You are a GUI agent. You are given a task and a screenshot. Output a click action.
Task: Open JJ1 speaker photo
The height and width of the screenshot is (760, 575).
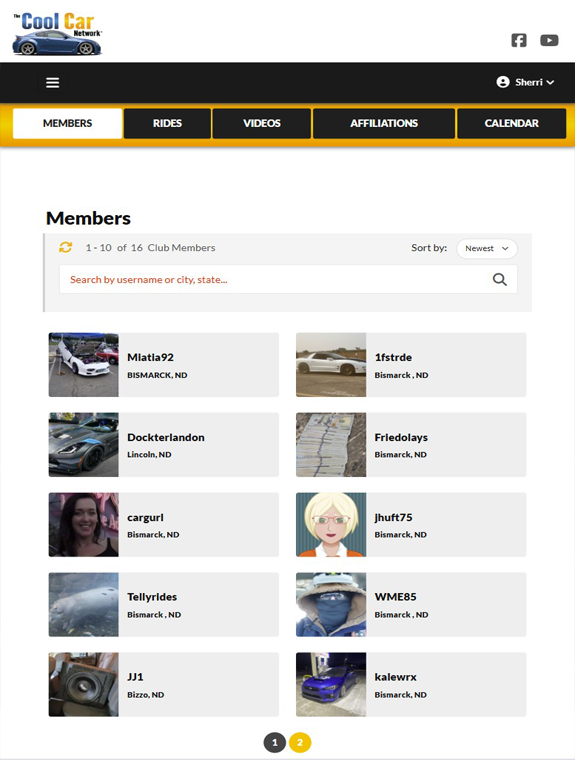tap(83, 684)
